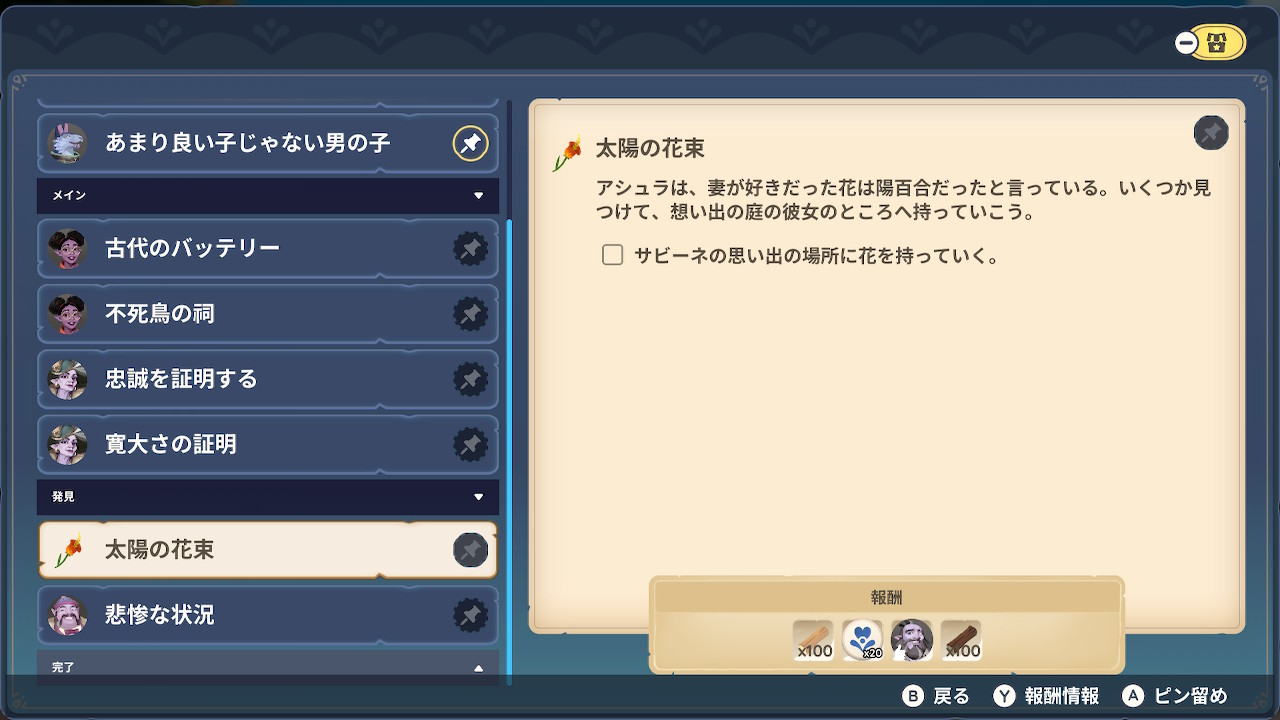Click the blue heart x20 reward icon
This screenshot has height=720, width=1280.
pos(863,640)
